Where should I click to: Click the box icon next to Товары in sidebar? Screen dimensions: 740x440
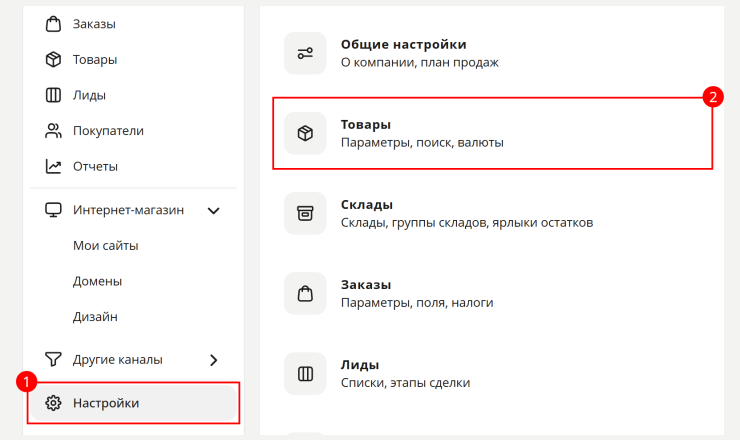[53, 59]
